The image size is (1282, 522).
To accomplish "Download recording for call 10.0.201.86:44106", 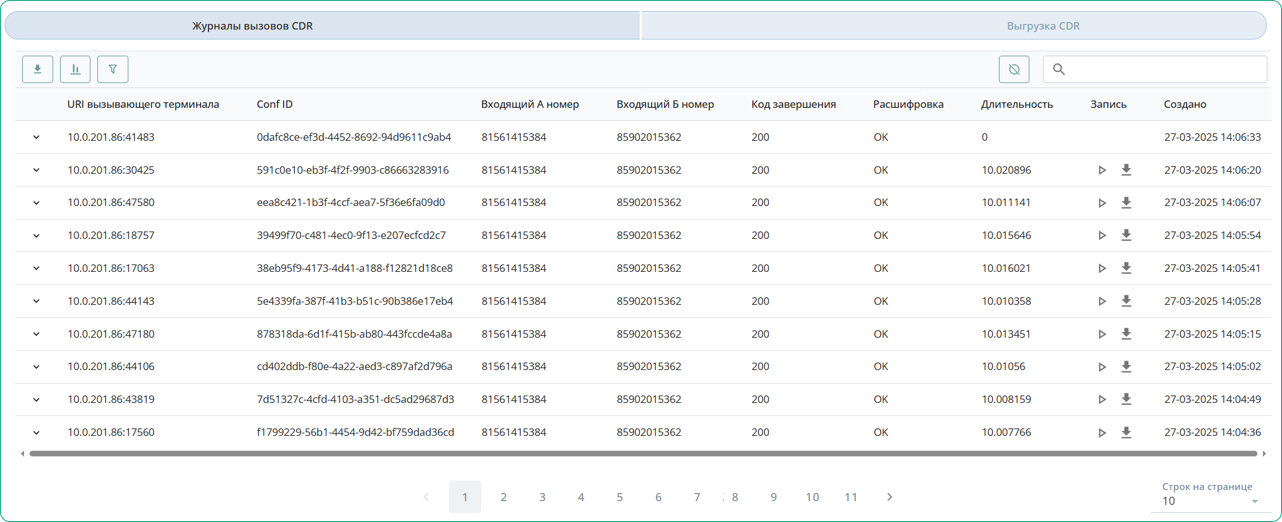I will 1126,367.
